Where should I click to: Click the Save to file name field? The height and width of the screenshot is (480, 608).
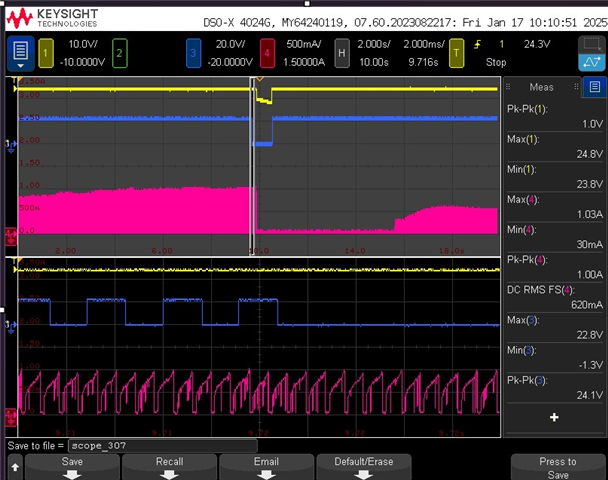[x=162, y=446]
